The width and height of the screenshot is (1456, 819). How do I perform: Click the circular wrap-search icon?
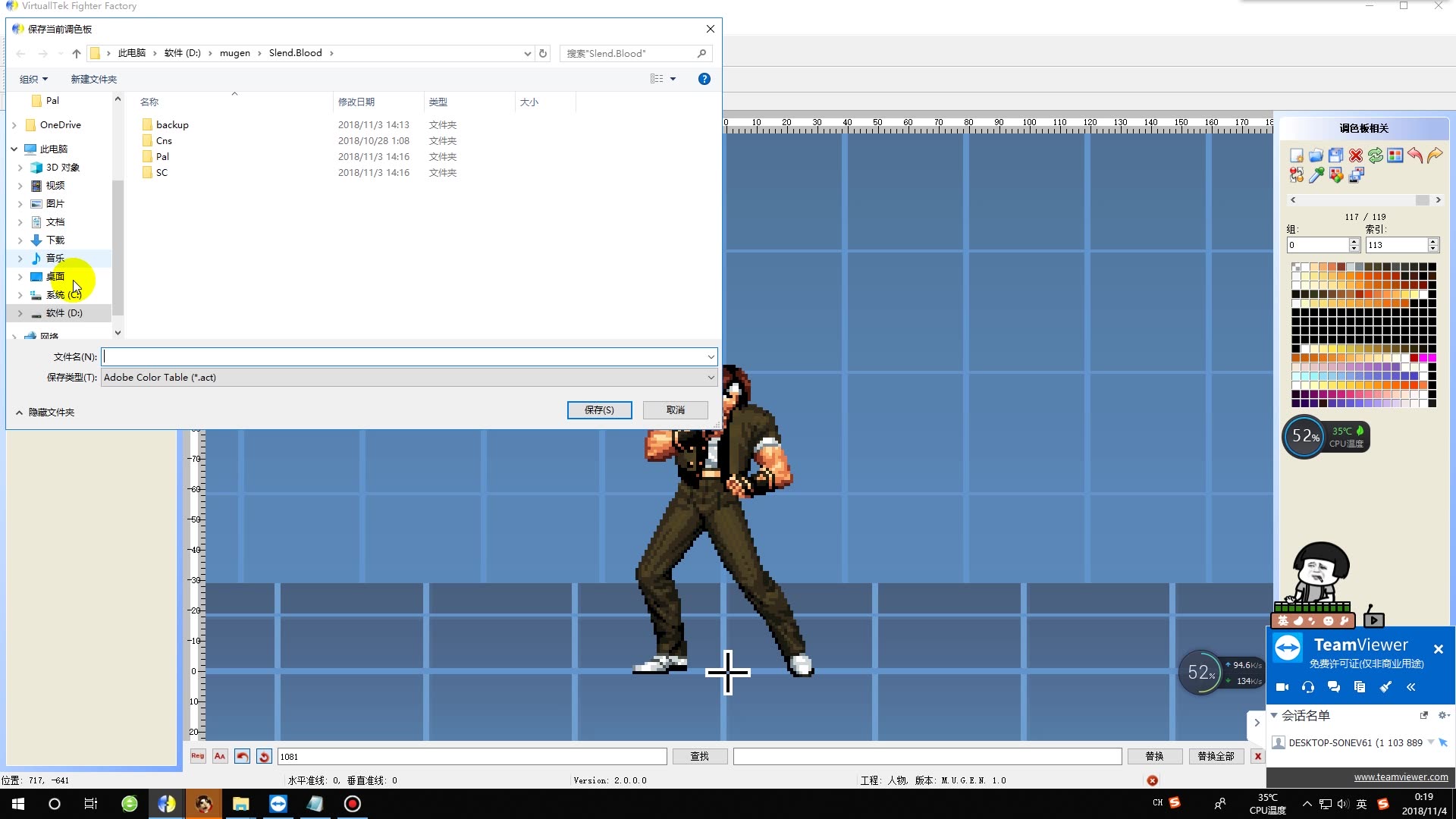pyautogui.click(x=264, y=756)
